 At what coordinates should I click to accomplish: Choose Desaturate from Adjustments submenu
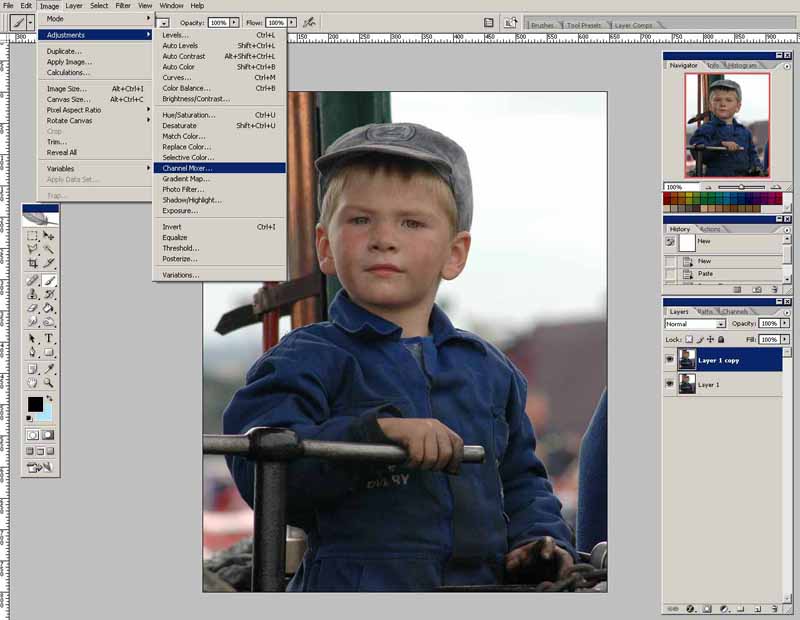click(x=219, y=126)
